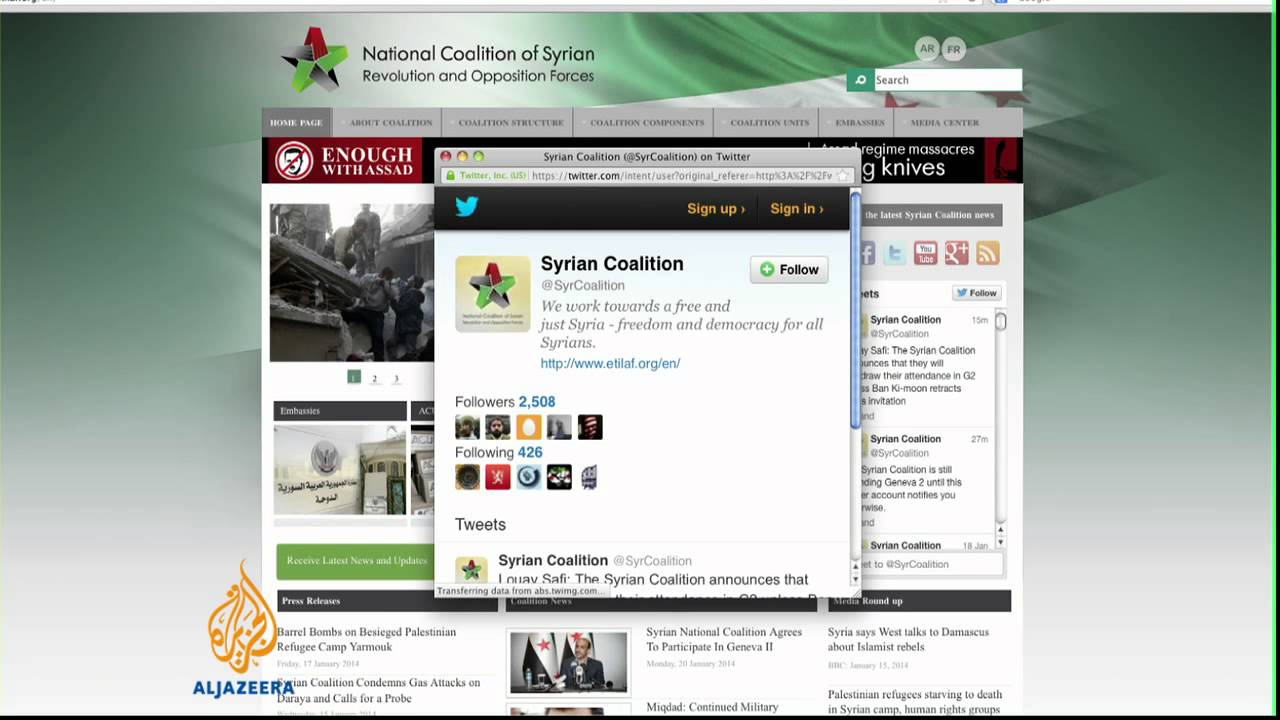The height and width of the screenshot is (720, 1280).
Task: Click the RSS feed icon
Action: (988, 253)
